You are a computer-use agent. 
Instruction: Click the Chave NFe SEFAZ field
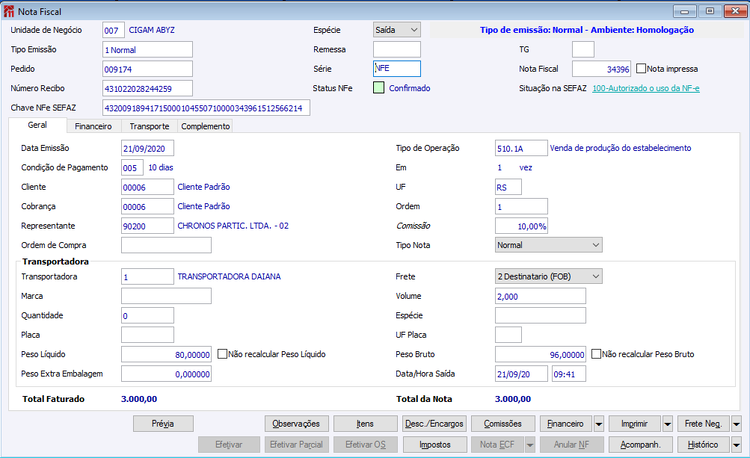coord(206,108)
